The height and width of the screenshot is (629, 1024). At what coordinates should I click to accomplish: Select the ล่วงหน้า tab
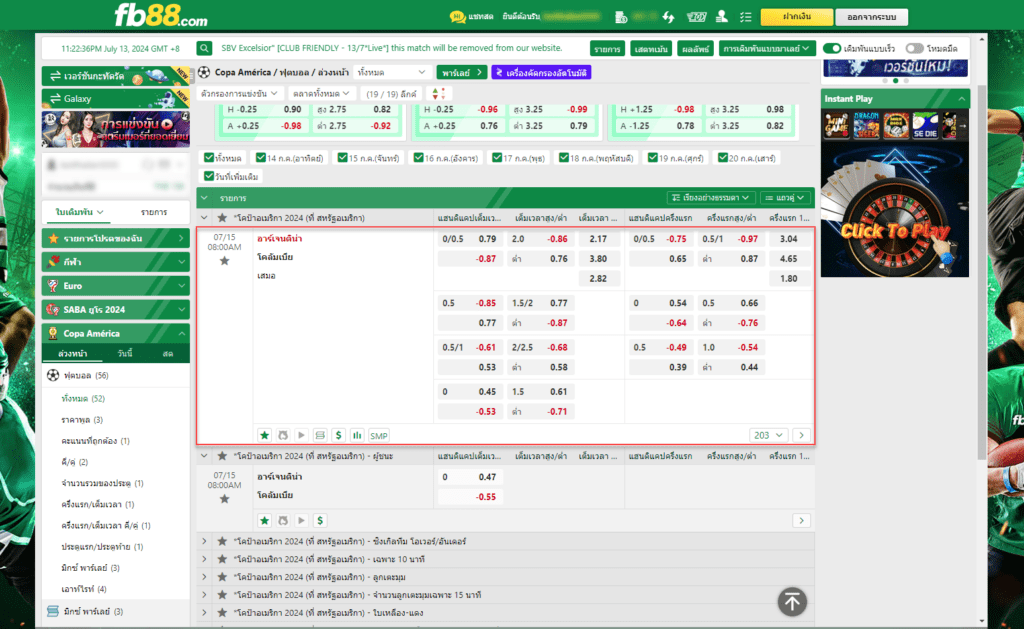coord(72,353)
